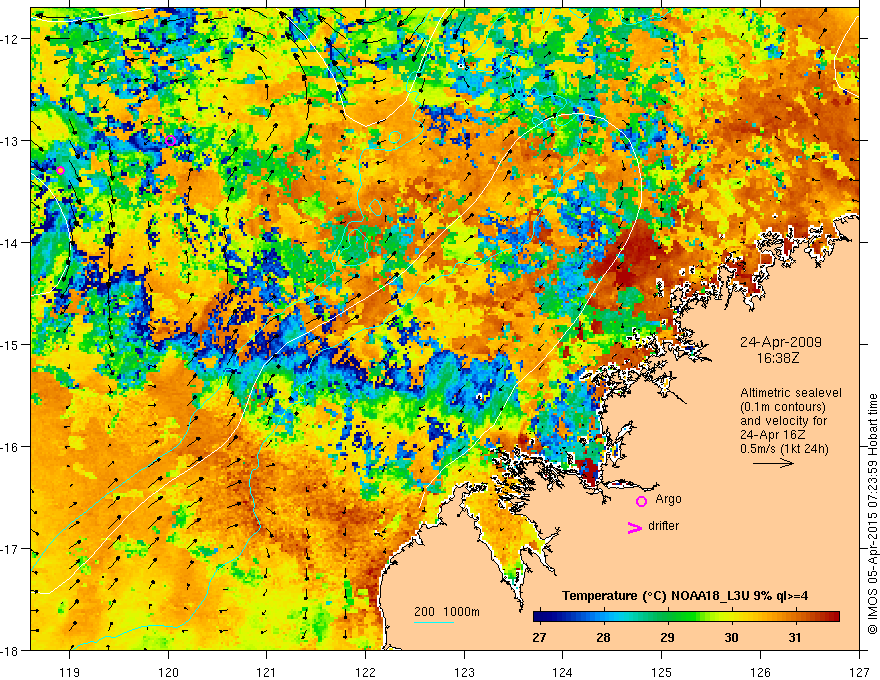
Task: Click latitude axis label -18
Action: pyautogui.click(x=11, y=650)
